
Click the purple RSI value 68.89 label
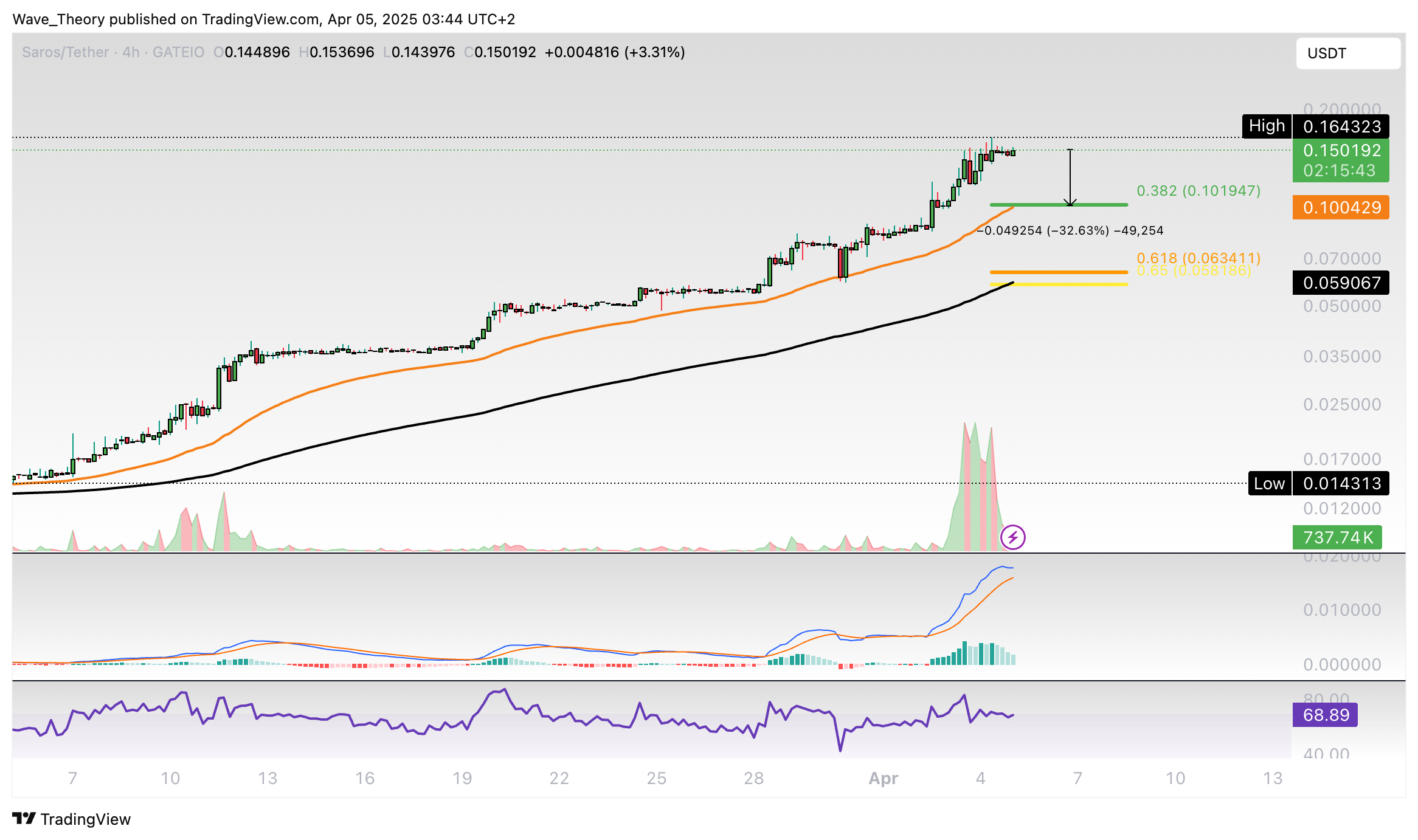(1324, 715)
